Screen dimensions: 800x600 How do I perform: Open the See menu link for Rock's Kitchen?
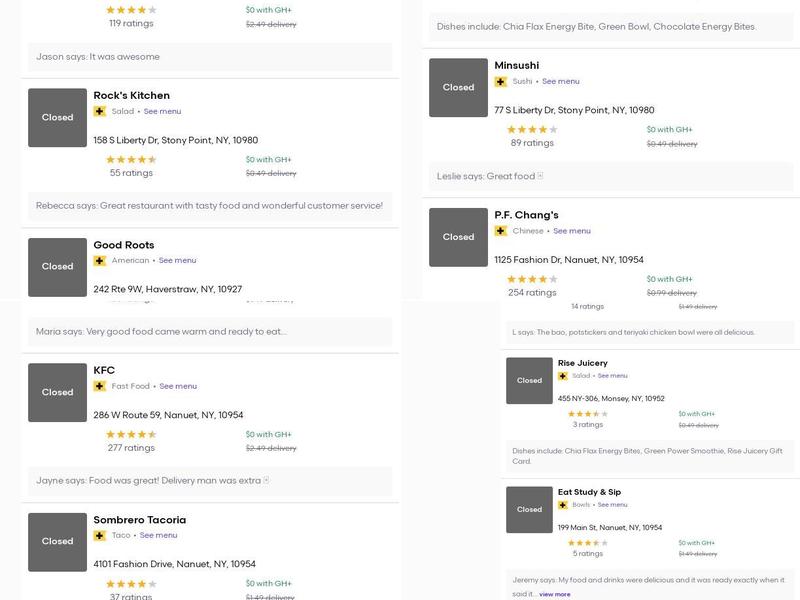tap(162, 111)
